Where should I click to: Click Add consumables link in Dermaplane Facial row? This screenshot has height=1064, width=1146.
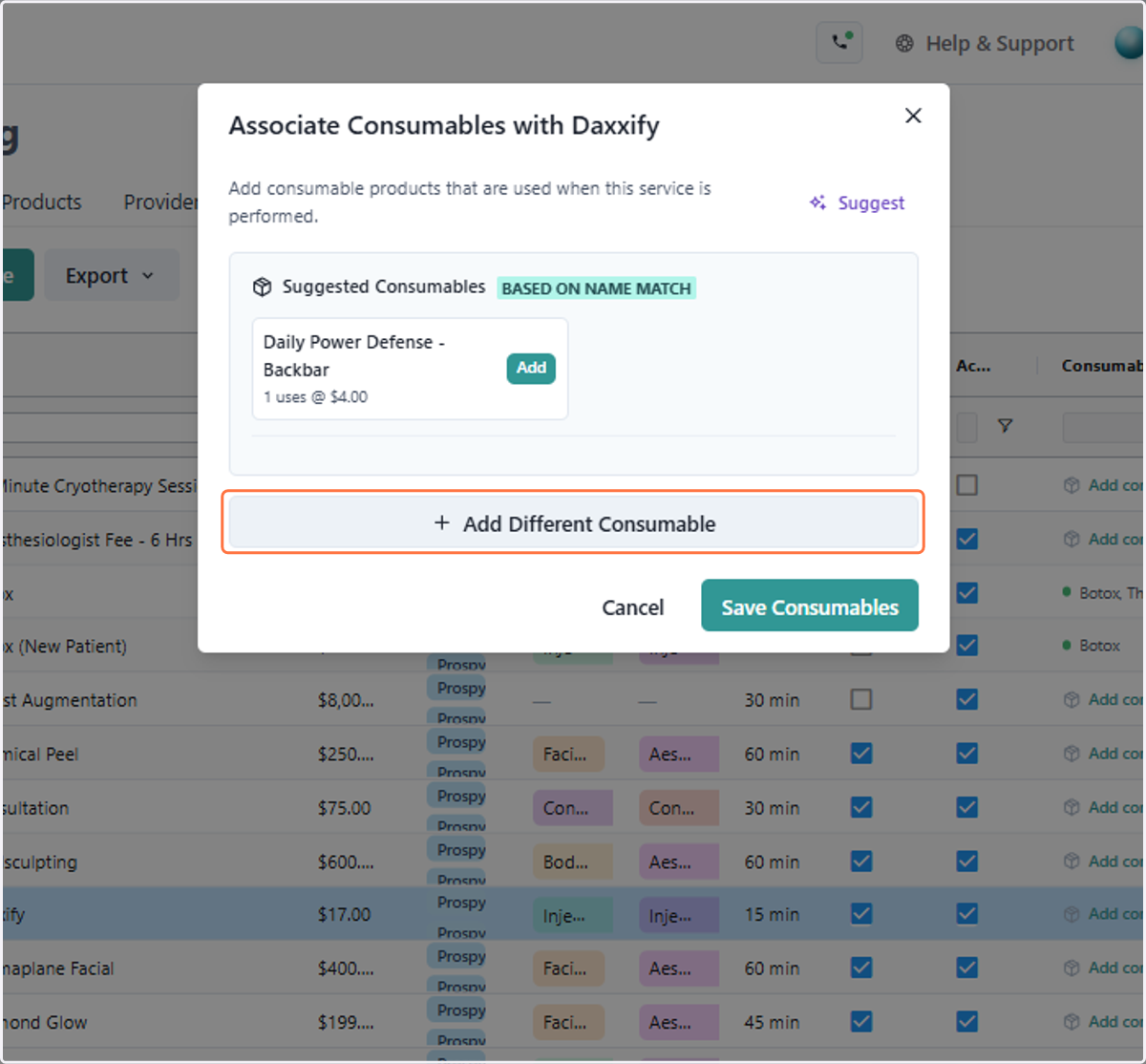(x=1104, y=968)
